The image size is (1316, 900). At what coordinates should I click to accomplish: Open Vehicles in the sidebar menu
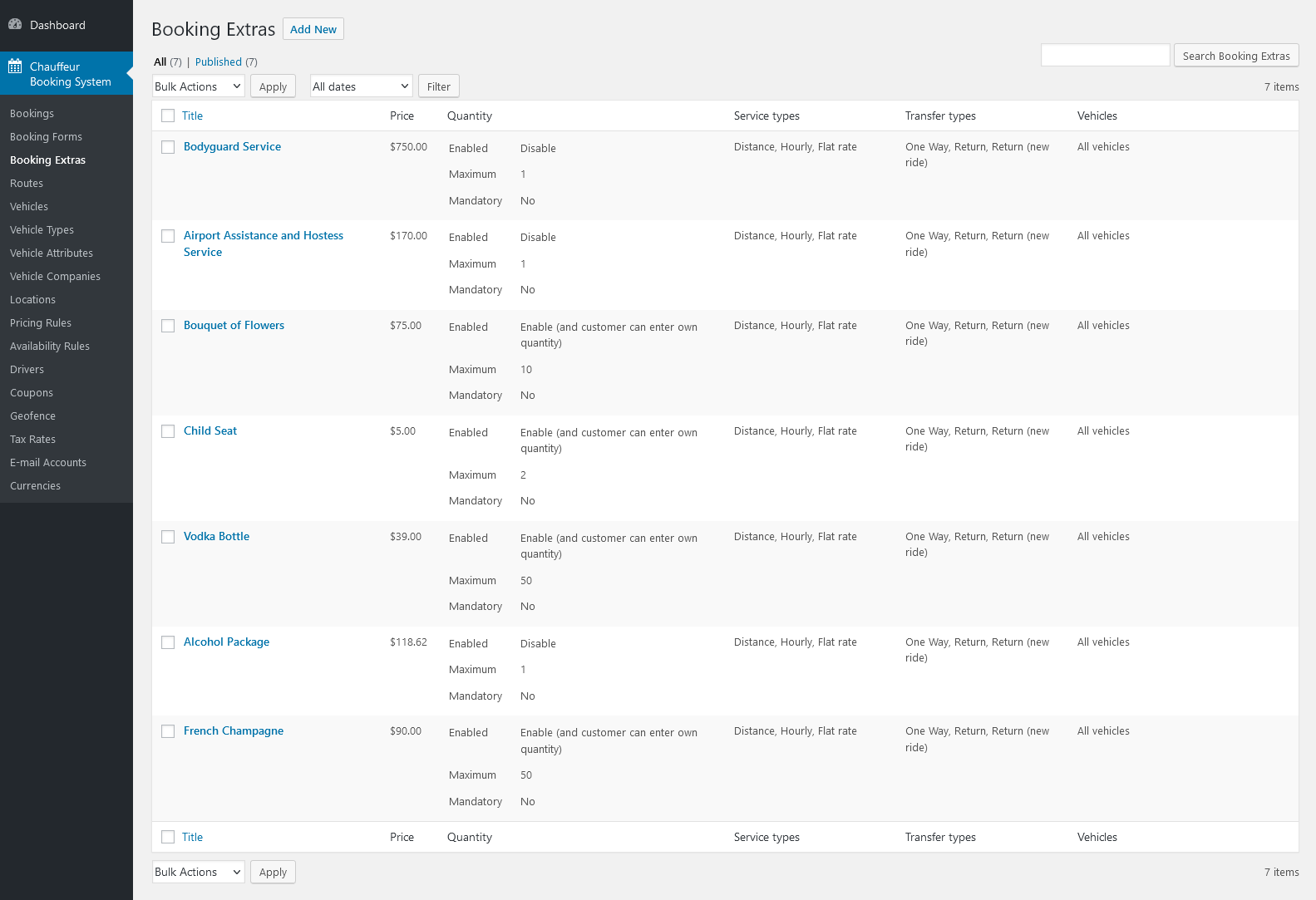pyautogui.click(x=29, y=207)
